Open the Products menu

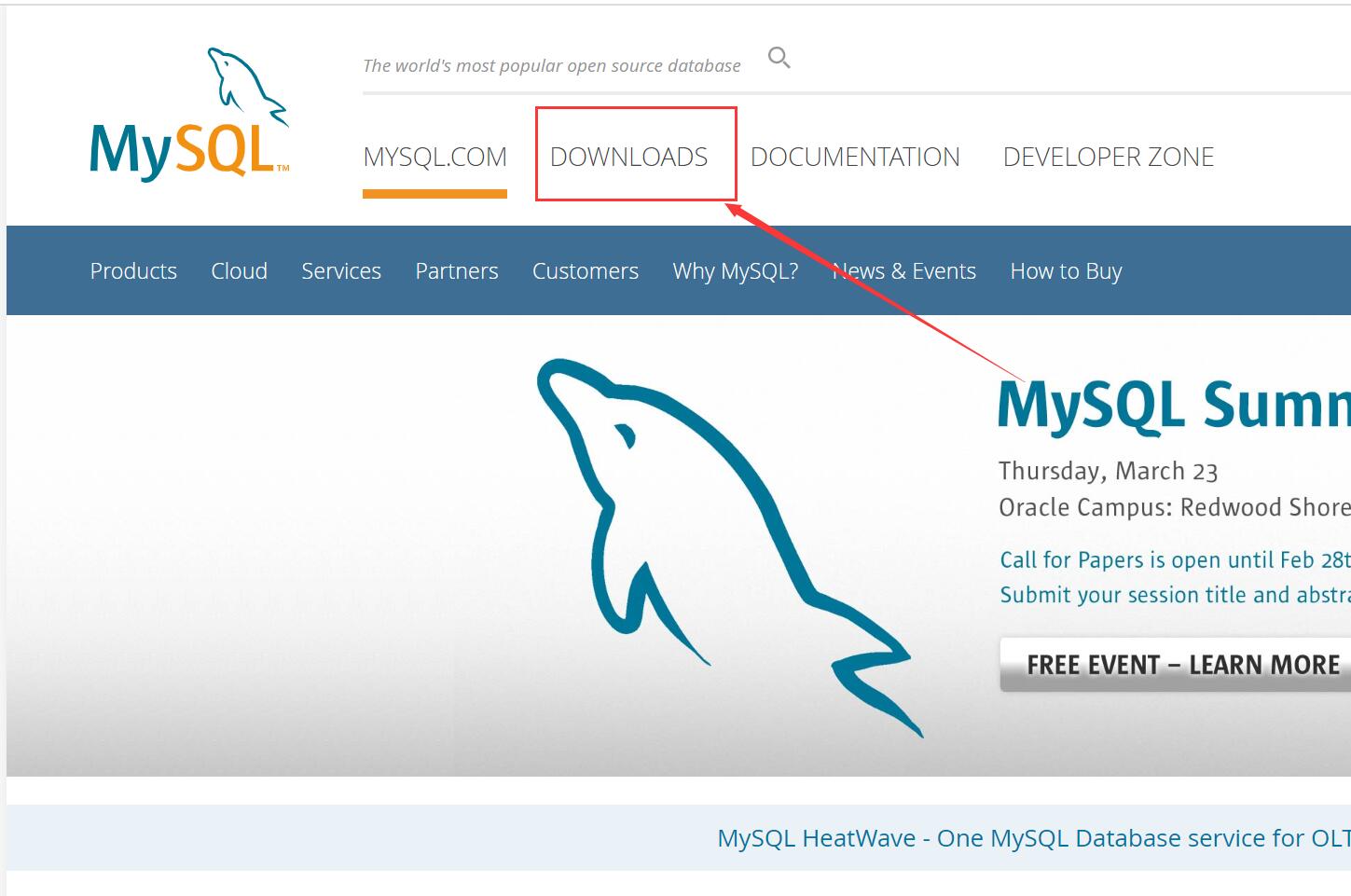[x=133, y=270]
